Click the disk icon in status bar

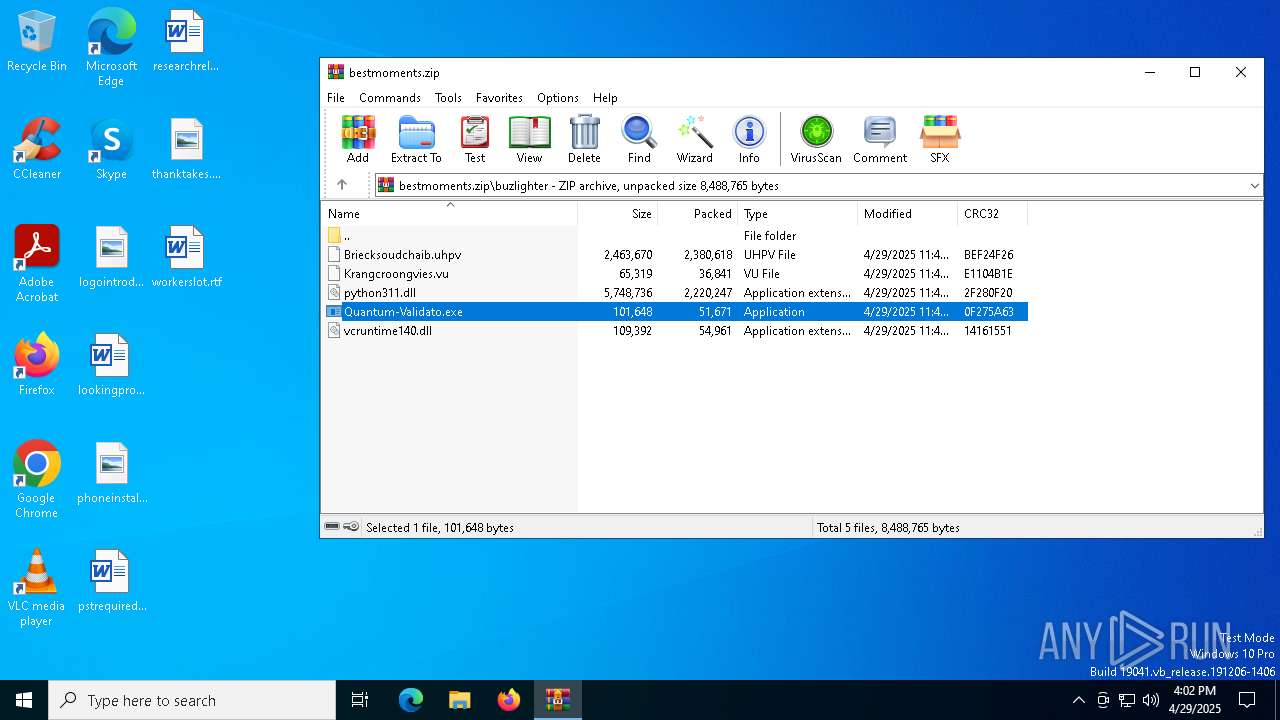click(x=332, y=527)
